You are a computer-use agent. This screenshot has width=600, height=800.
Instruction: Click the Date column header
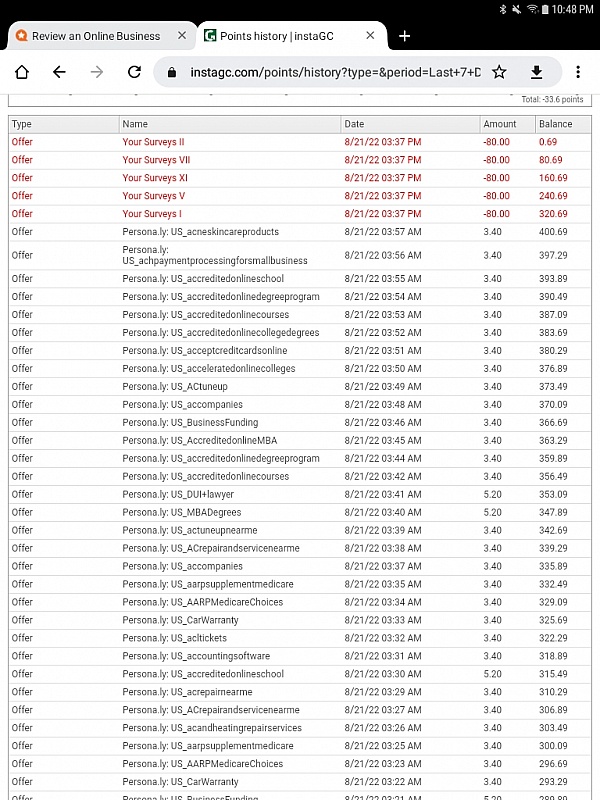[x=354, y=124]
